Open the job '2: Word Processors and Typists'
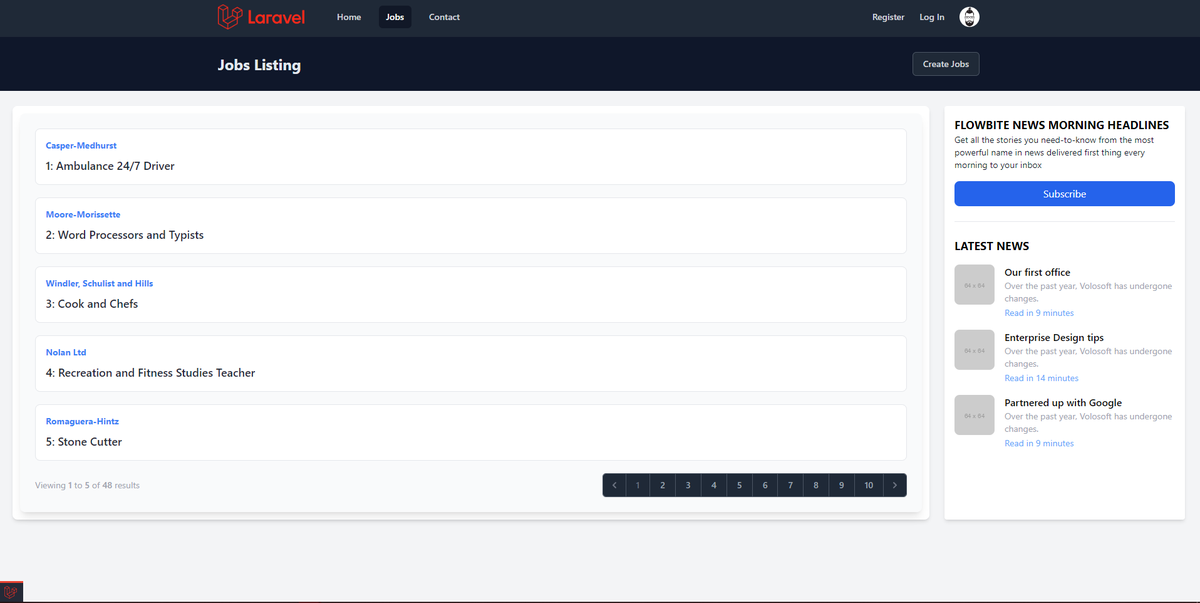Viewport: 1200px width, 603px height. coord(125,235)
